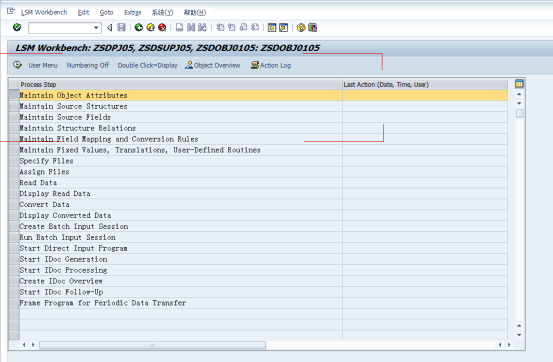Open the Edit menu
Screen dimensions: 553x362
[x=84, y=12]
